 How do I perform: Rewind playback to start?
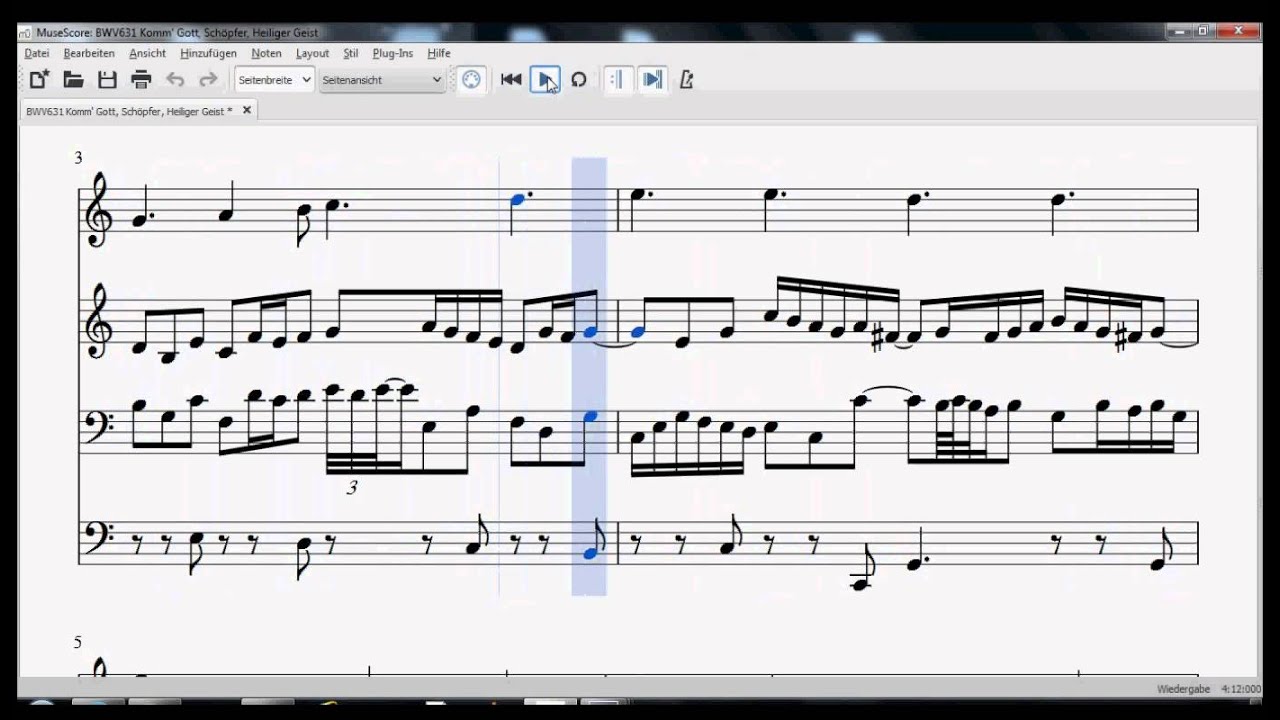511,80
